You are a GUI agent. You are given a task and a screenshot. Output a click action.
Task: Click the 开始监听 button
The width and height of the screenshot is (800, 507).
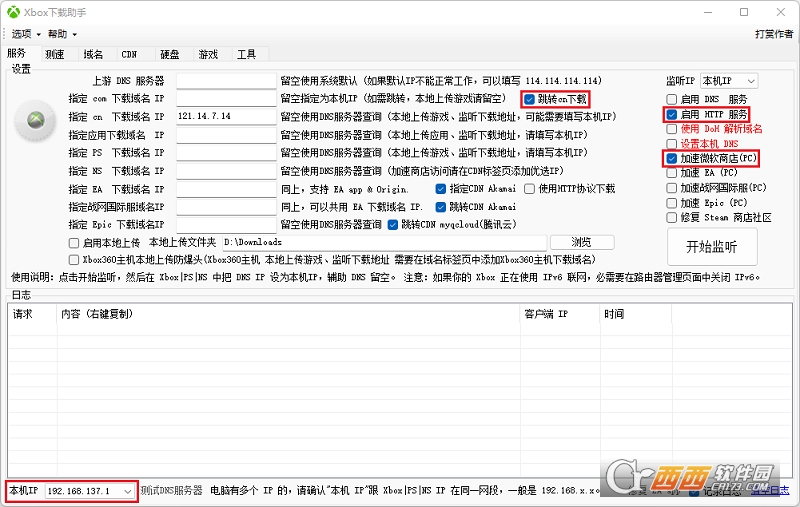712,247
